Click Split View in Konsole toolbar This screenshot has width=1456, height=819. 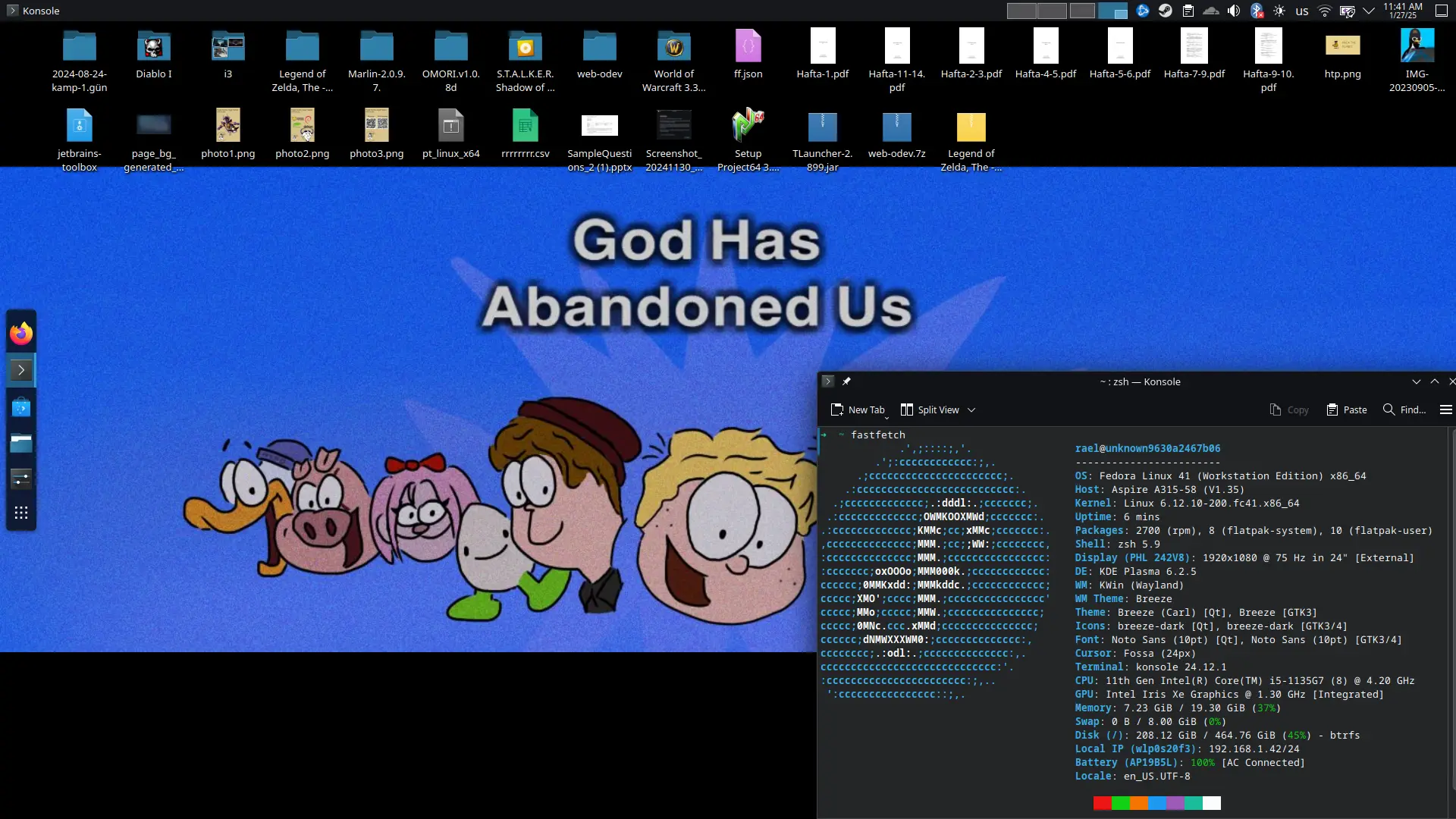coord(930,409)
